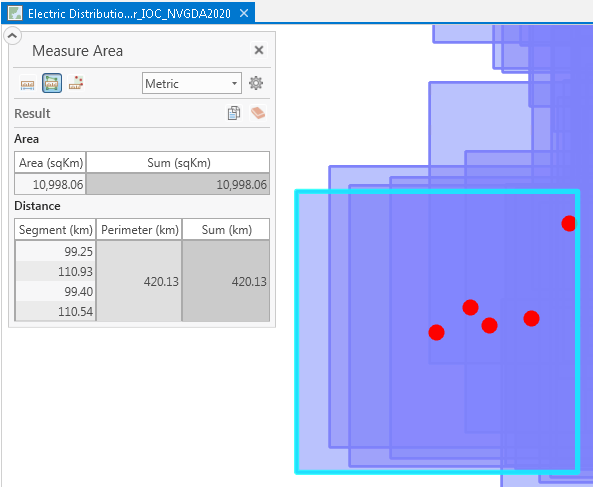This screenshot has height=489, width=594.
Task: Collapse the Measure Area overlay chevron
Action: tap(12, 36)
